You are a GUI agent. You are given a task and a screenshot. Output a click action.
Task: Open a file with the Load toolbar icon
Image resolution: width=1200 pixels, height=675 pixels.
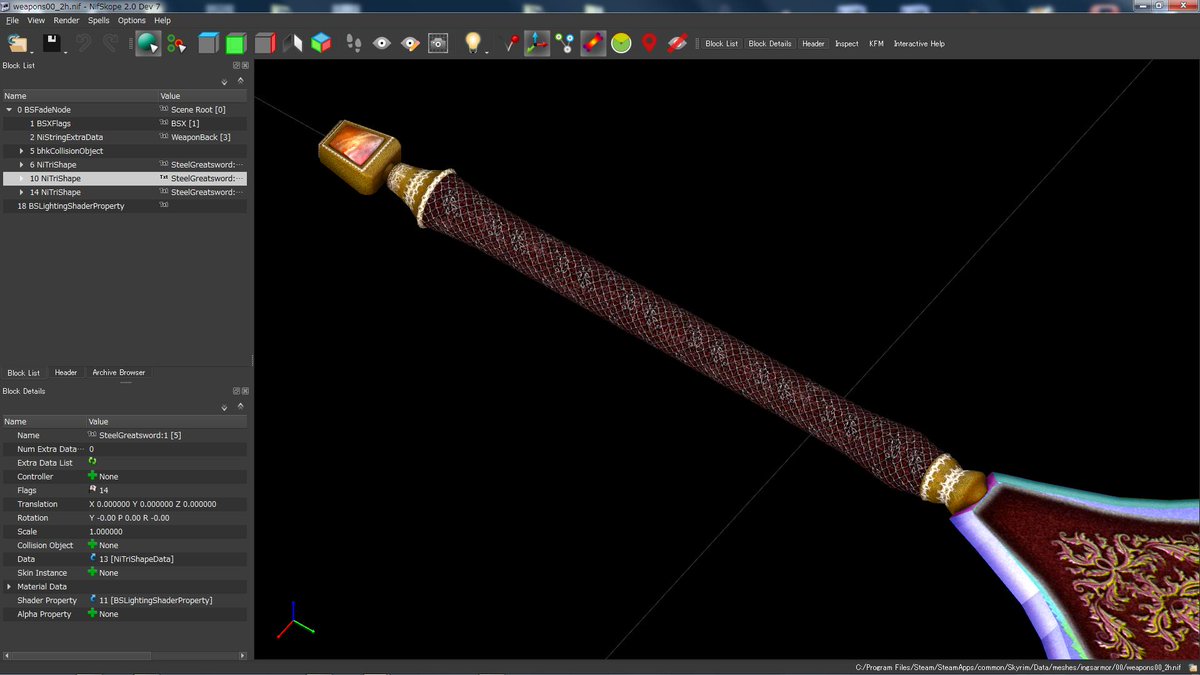tap(19, 43)
